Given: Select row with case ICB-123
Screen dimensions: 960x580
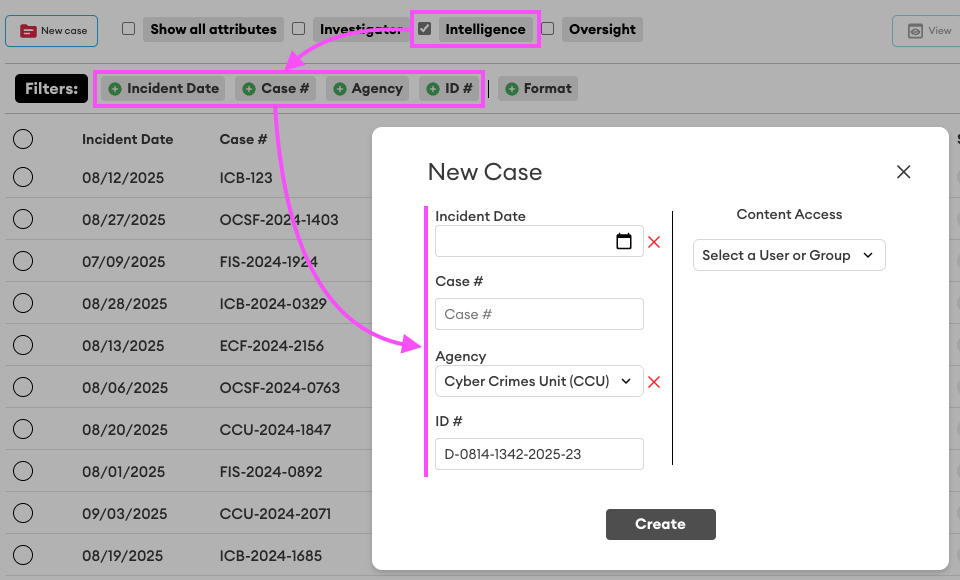Looking at the screenshot, I should click(23, 177).
